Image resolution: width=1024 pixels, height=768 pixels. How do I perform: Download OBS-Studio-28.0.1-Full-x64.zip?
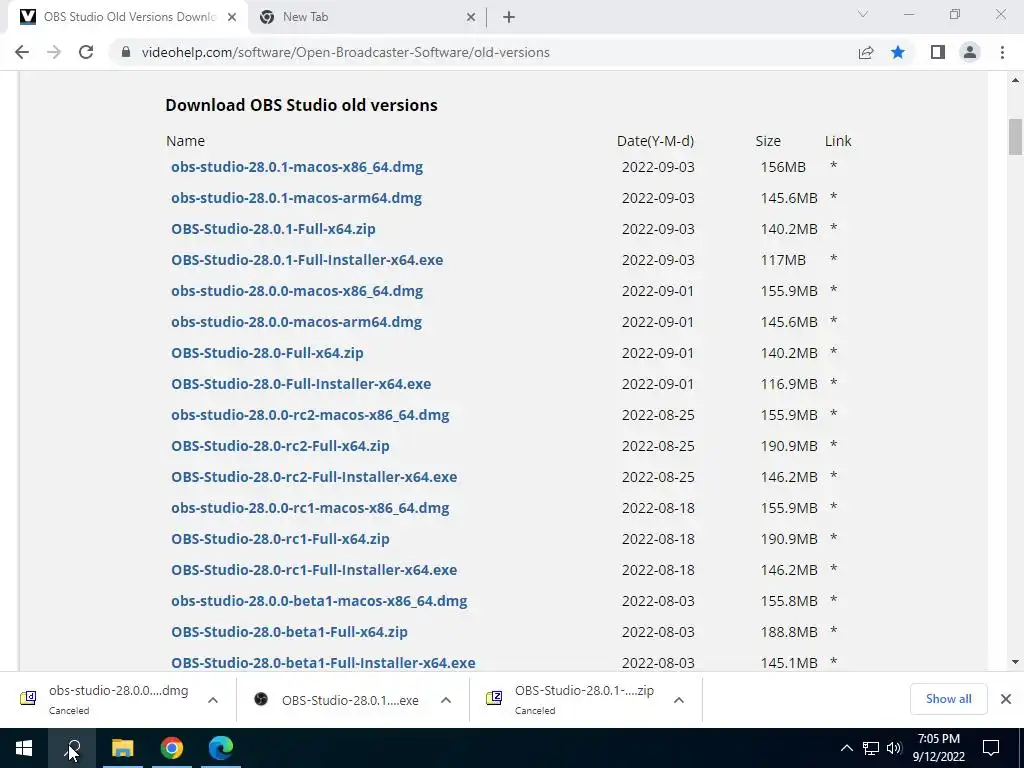[273, 229]
